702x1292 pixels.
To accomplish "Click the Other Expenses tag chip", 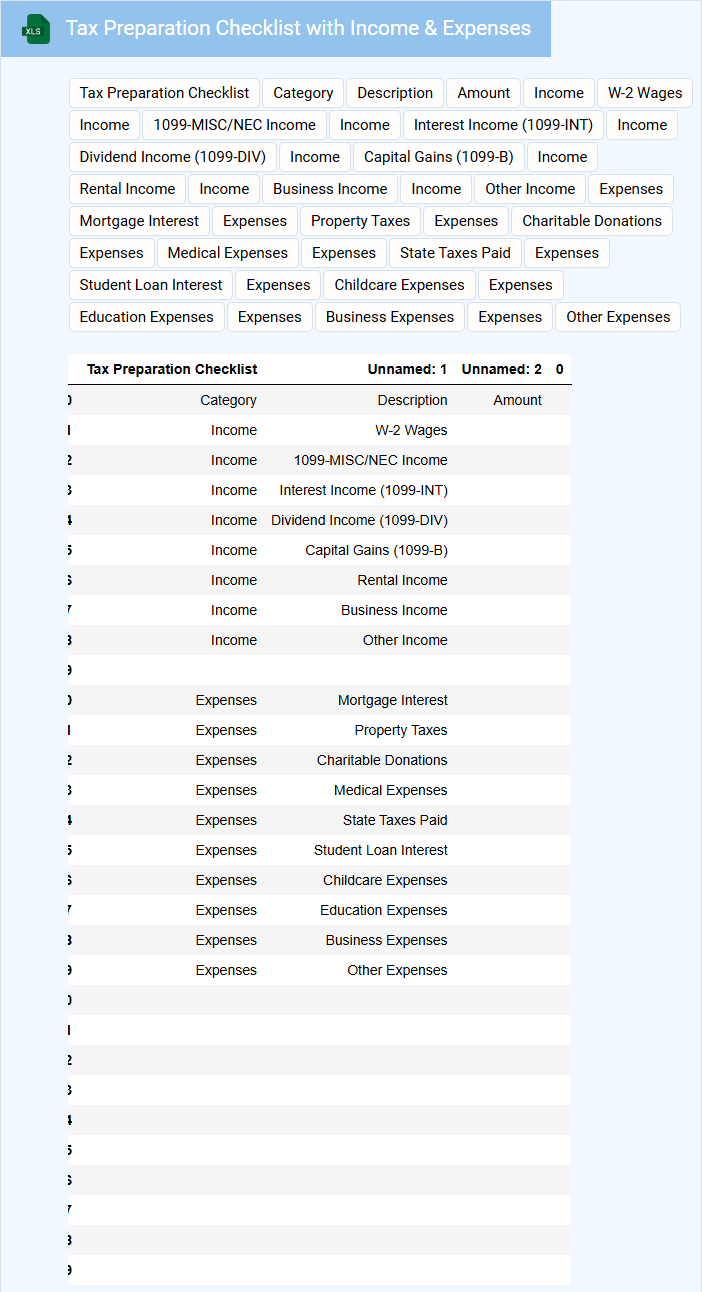I will [x=618, y=317].
